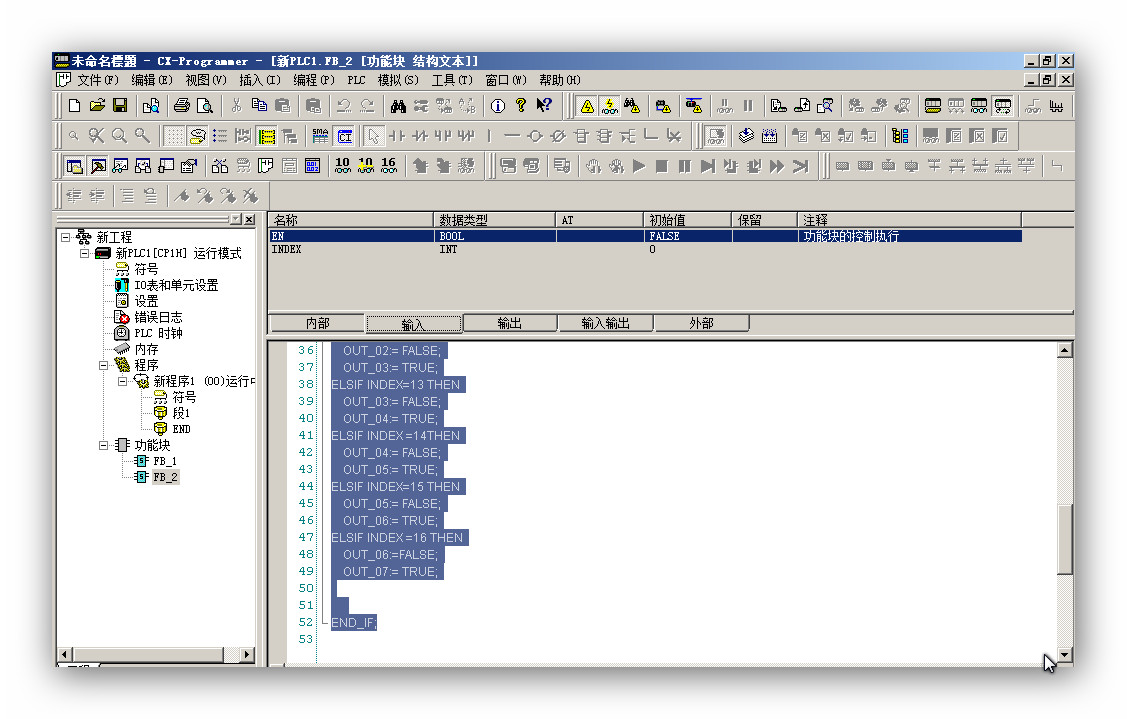Click the IO表和单元设置 icon in project tree

tap(122, 285)
